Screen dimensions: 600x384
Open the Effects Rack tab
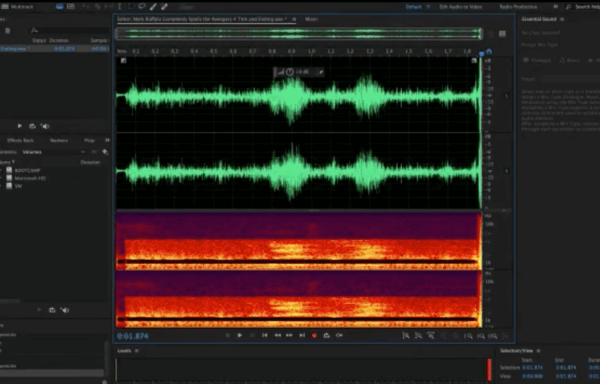click(x=20, y=140)
